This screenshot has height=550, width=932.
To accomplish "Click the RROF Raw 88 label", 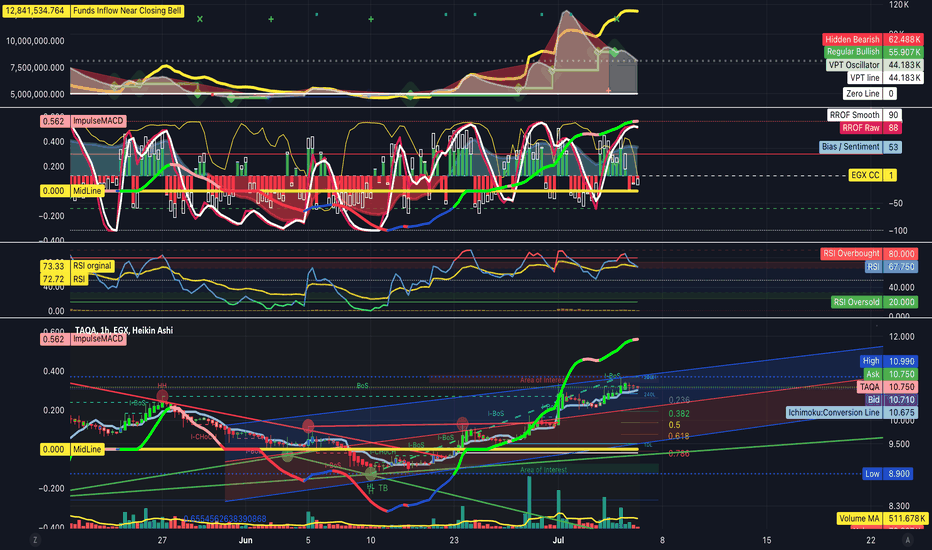I will point(871,128).
